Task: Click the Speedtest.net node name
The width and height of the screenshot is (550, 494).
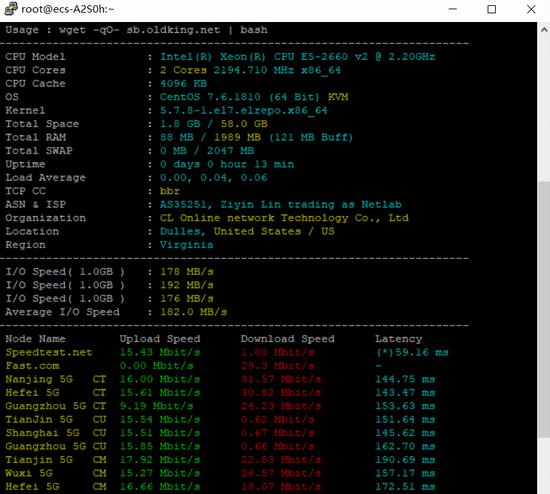Action: pos(49,352)
